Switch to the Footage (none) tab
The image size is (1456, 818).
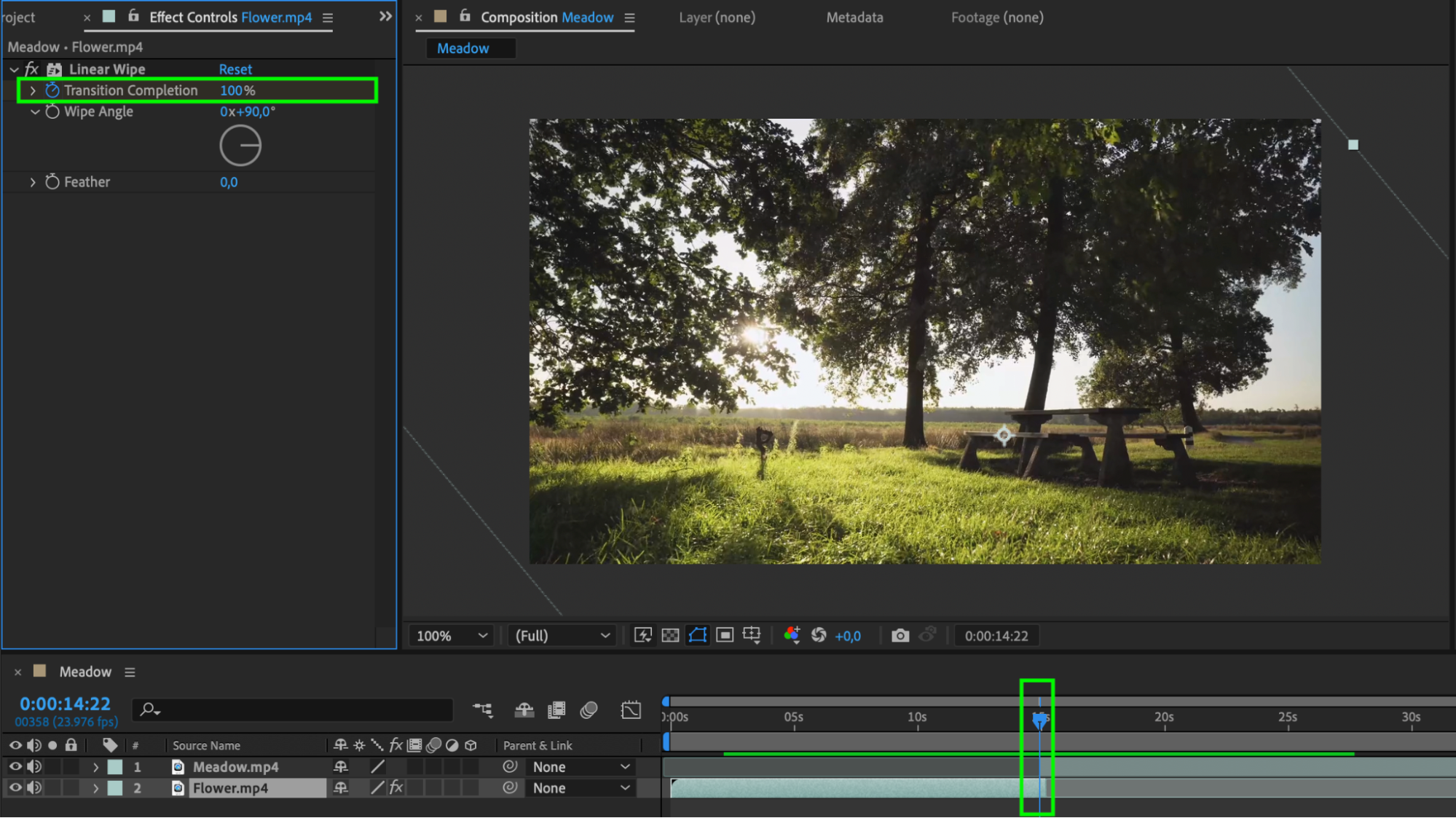pyautogui.click(x=996, y=17)
